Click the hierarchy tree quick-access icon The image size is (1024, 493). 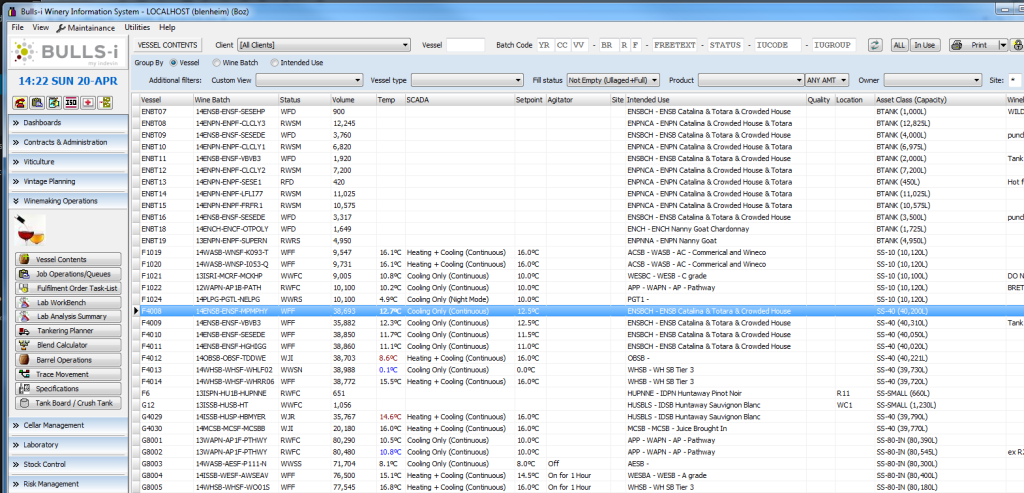(x=105, y=103)
